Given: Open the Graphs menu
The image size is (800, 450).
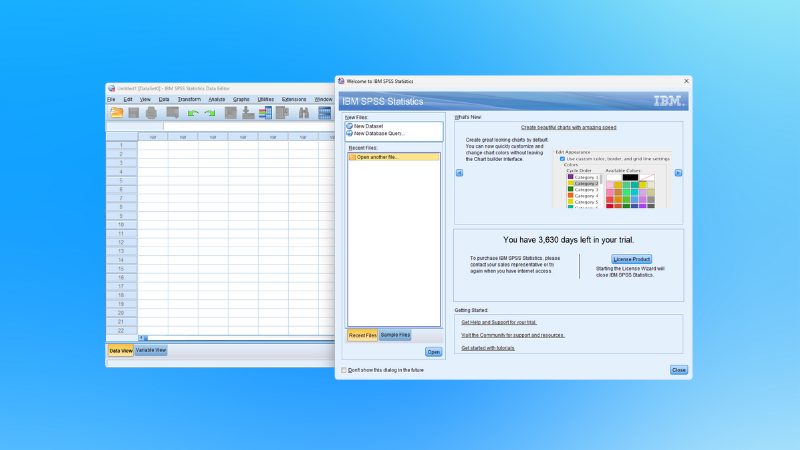Looking at the screenshot, I should [241, 99].
